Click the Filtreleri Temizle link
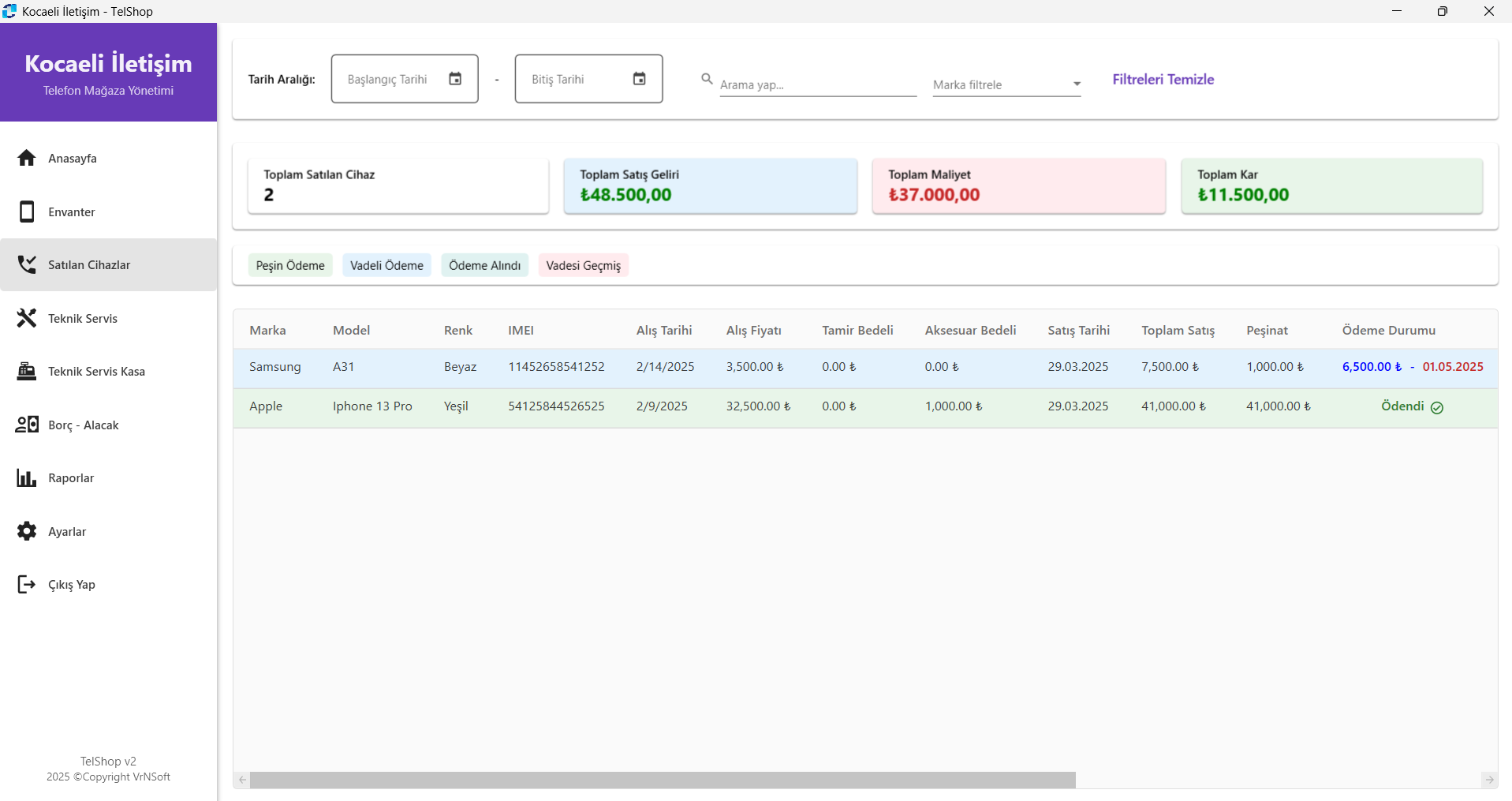Viewport: 1512px width, 801px height. pyautogui.click(x=1163, y=79)
